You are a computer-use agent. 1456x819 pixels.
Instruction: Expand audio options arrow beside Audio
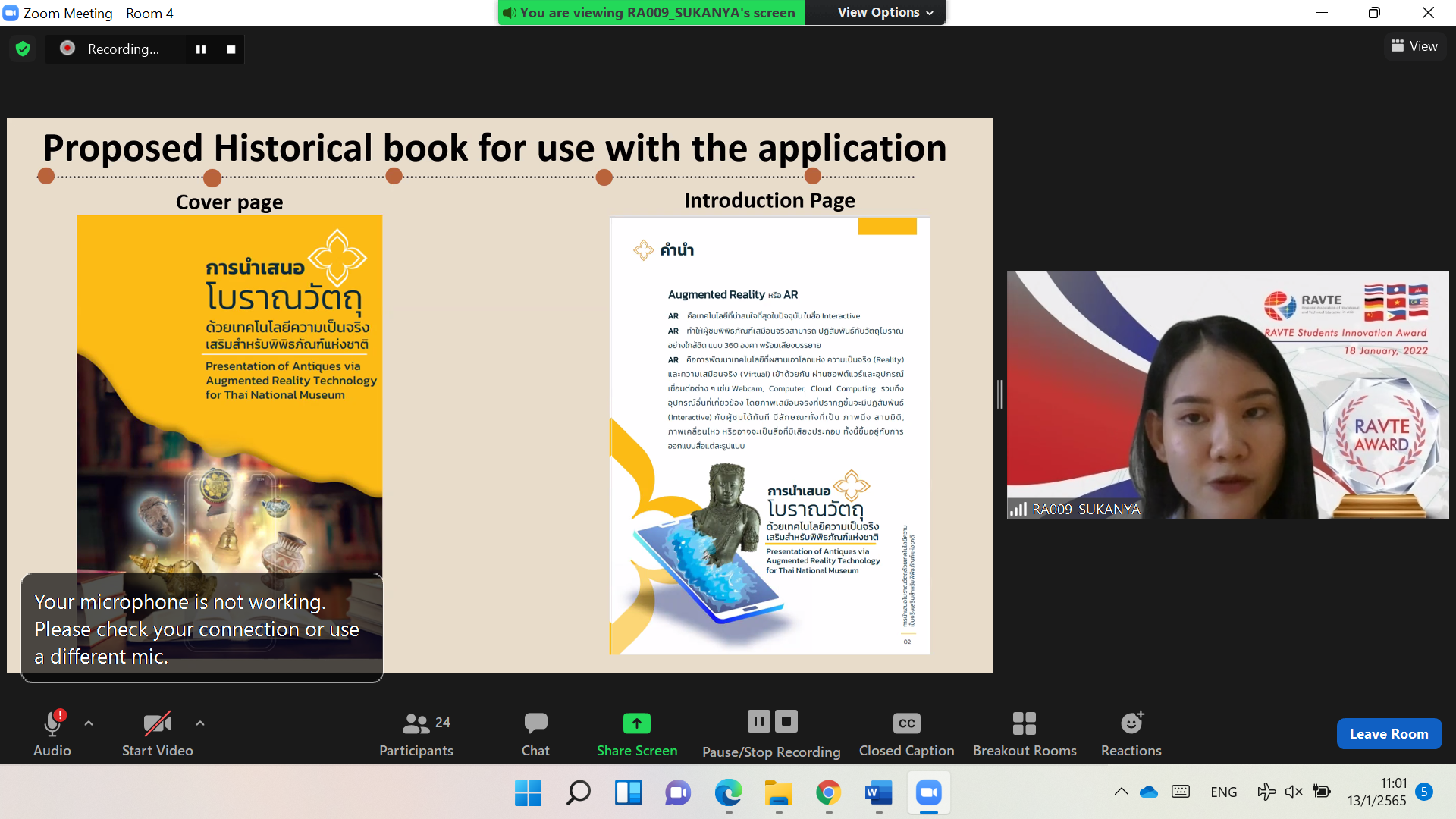[89, 723]
